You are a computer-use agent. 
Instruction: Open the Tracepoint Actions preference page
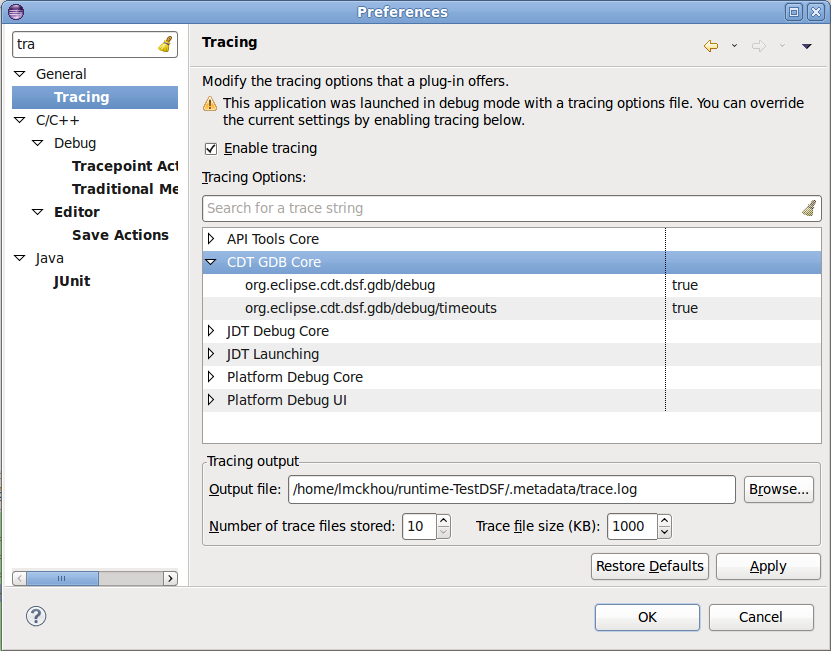coord(125,166)
